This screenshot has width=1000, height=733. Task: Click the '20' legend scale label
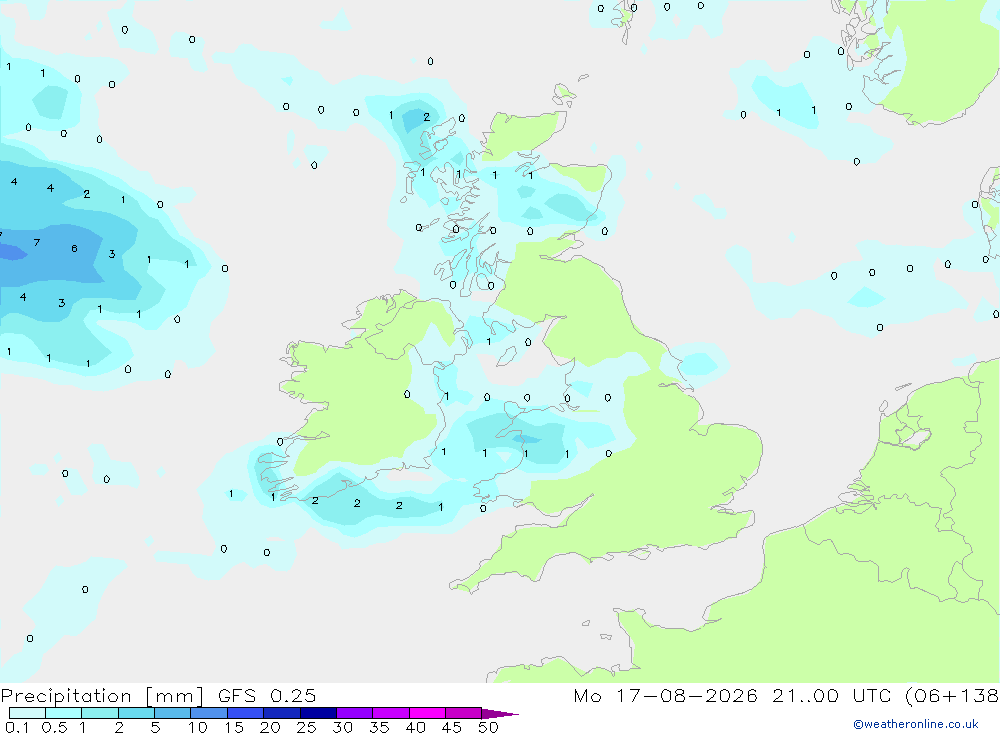270,727
